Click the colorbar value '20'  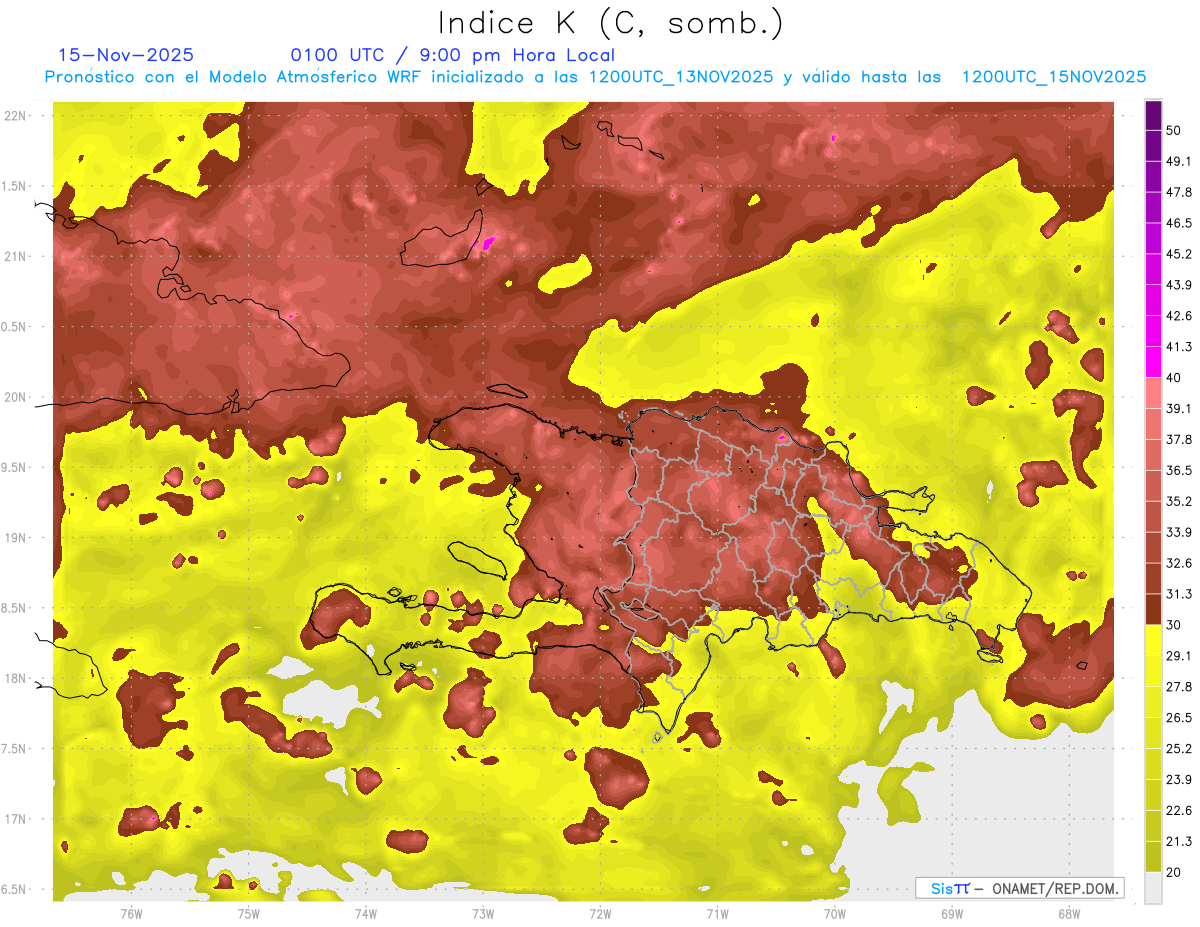click(1174, 873)
